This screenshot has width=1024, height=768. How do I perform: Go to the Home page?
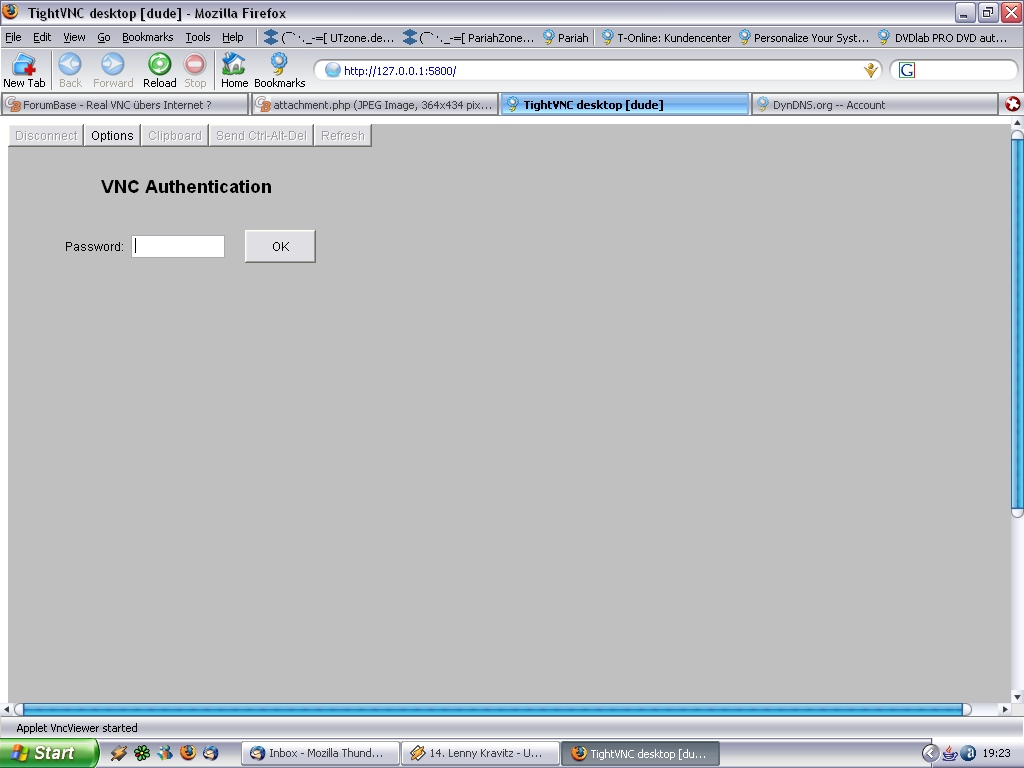tap(234, 70)
